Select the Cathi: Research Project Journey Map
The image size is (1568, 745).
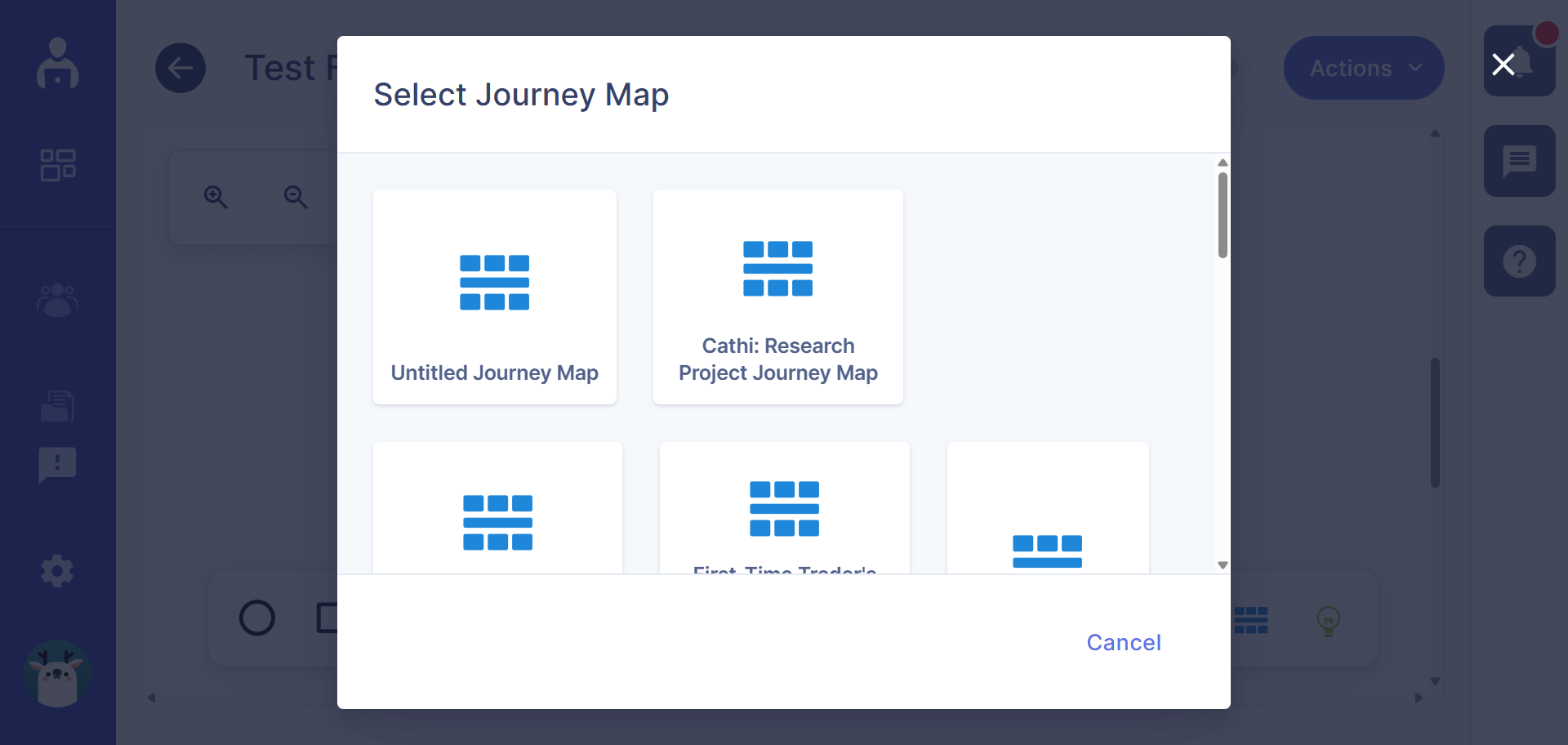pyautogui.click(x=777, y=297)
